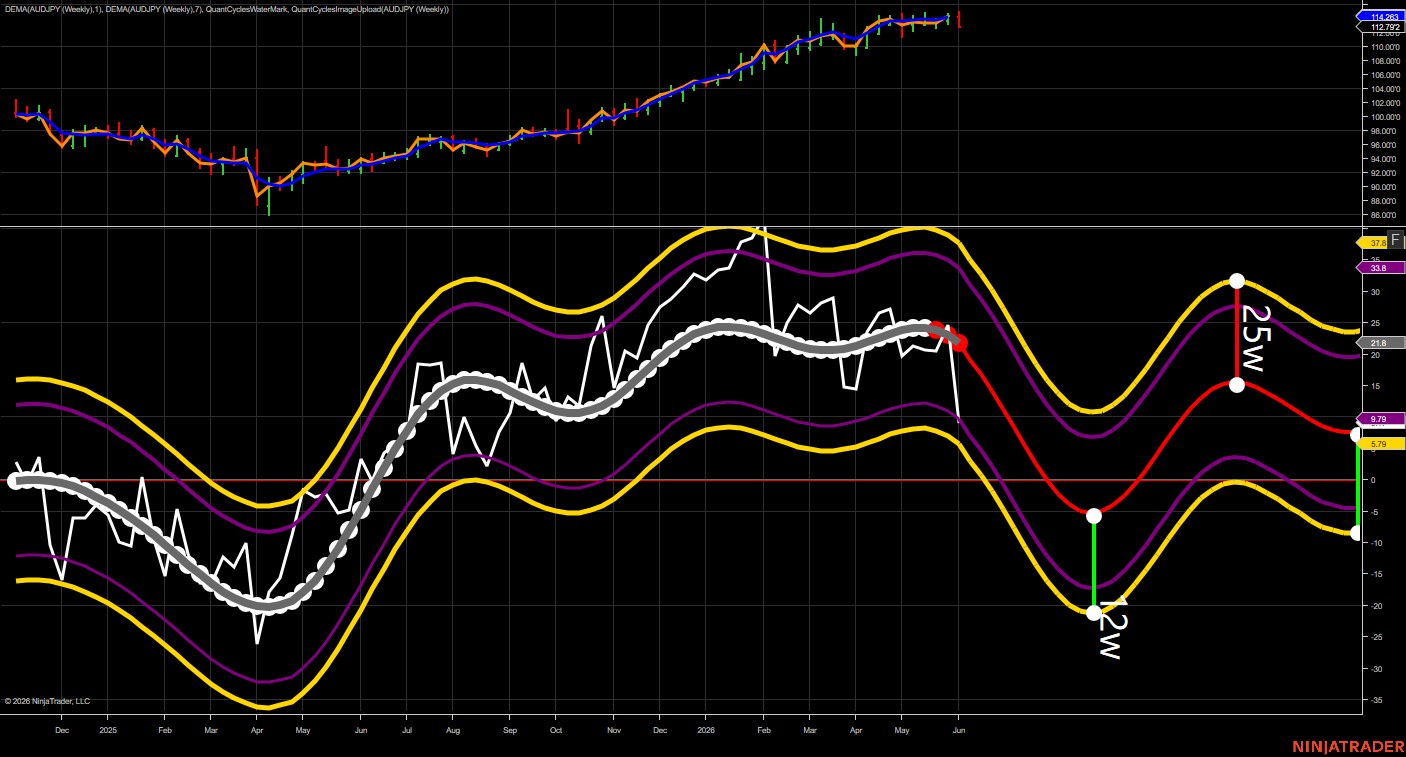Click the white dot atop the 25w line
Image resolution: width=1406 pixels, height=757 pixels.
(x=1237, y=281)
